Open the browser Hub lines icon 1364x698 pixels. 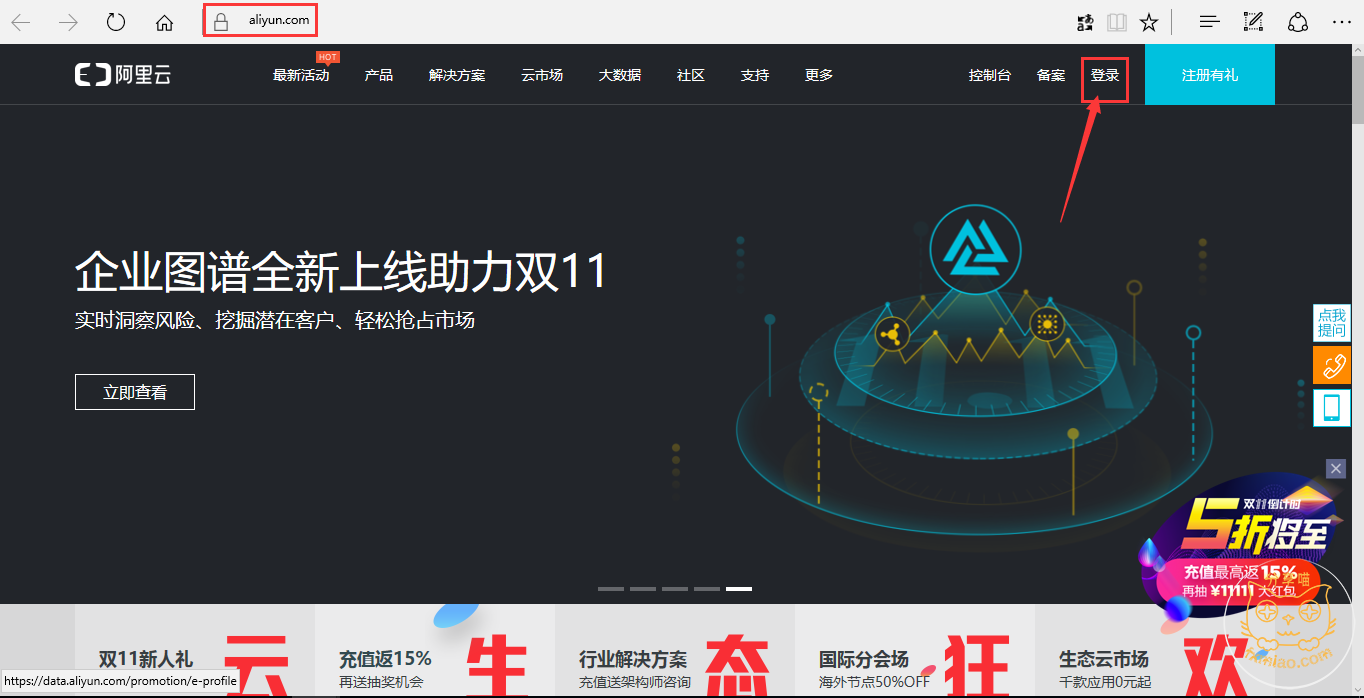tap(1209, 22)
